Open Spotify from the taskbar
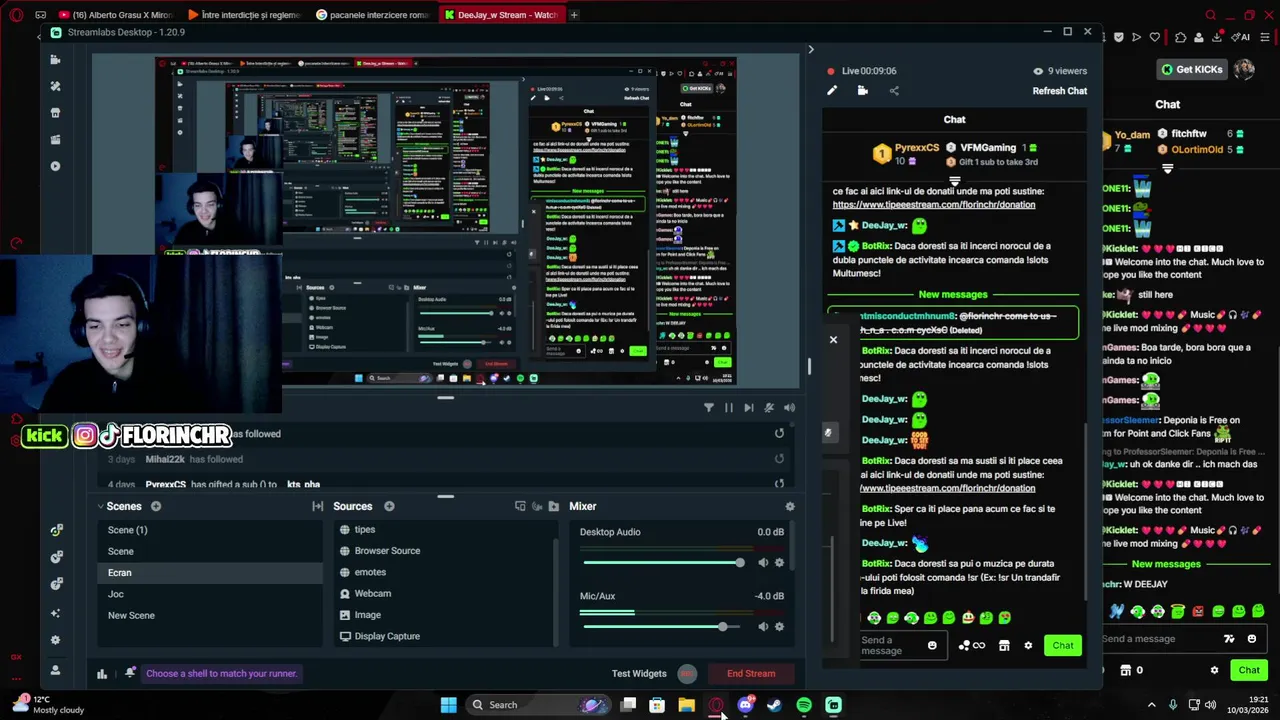This screenshot has width=1280, height=720. pos(804,705)
